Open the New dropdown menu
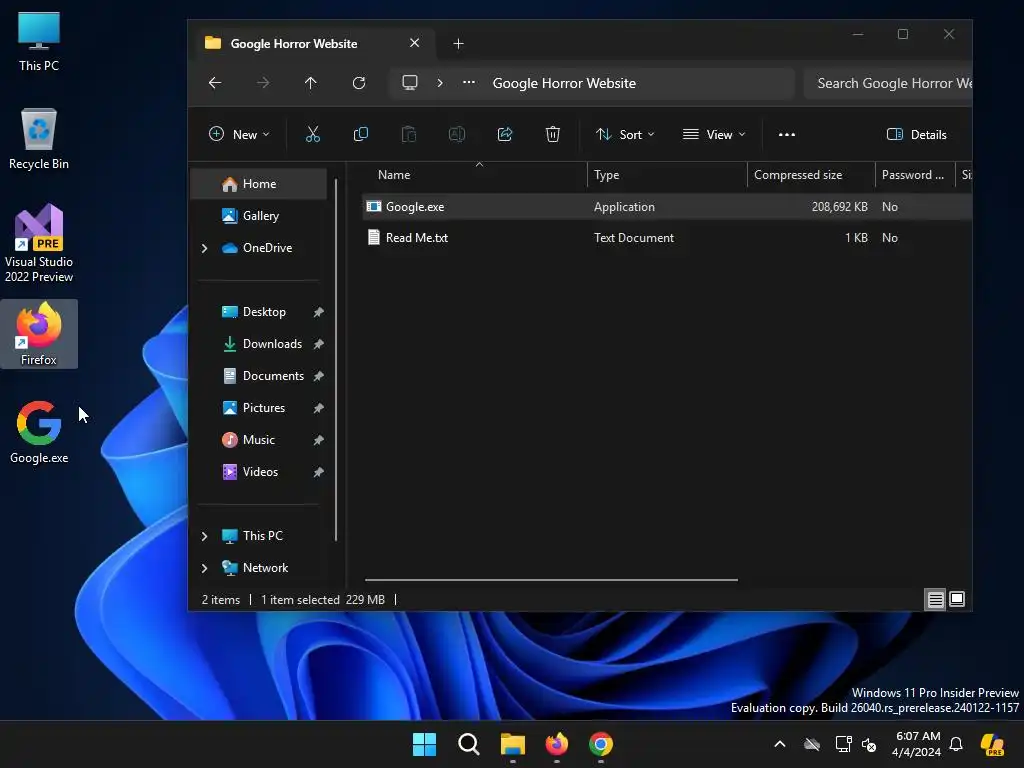1024x768 pixels. click(239, 135)
